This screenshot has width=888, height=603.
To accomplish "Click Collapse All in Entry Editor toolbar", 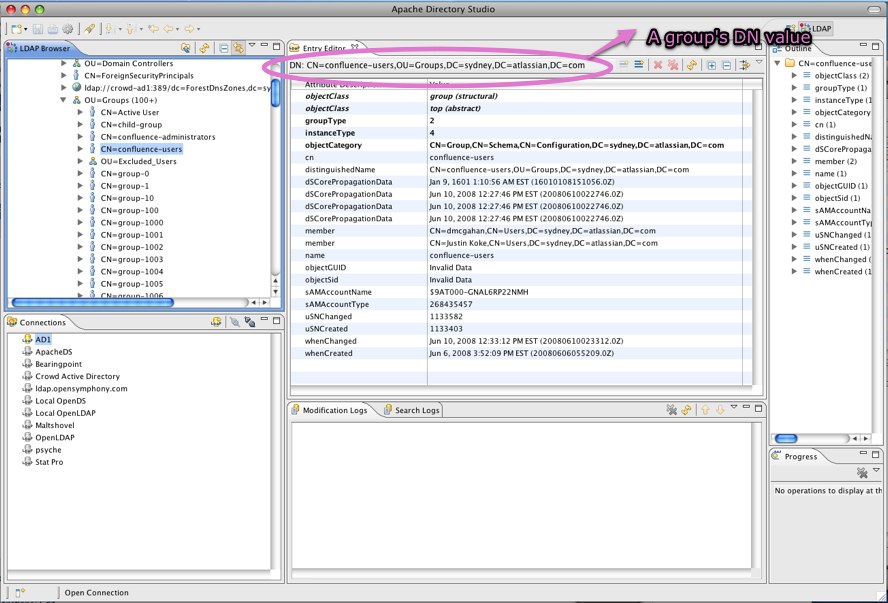I will coord(726,65).
